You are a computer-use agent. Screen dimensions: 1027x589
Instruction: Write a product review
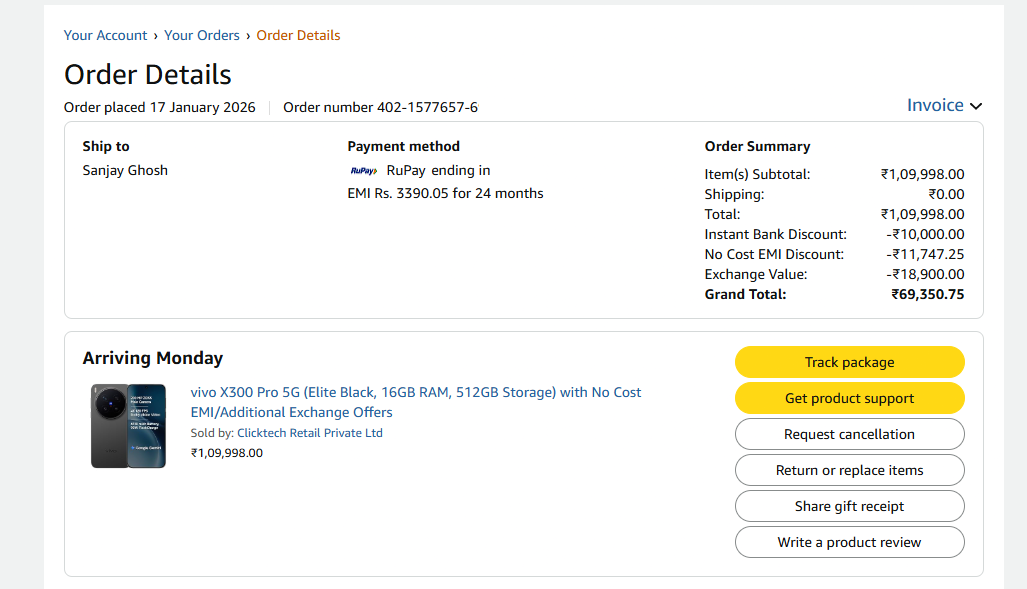(x=849, y=542)
